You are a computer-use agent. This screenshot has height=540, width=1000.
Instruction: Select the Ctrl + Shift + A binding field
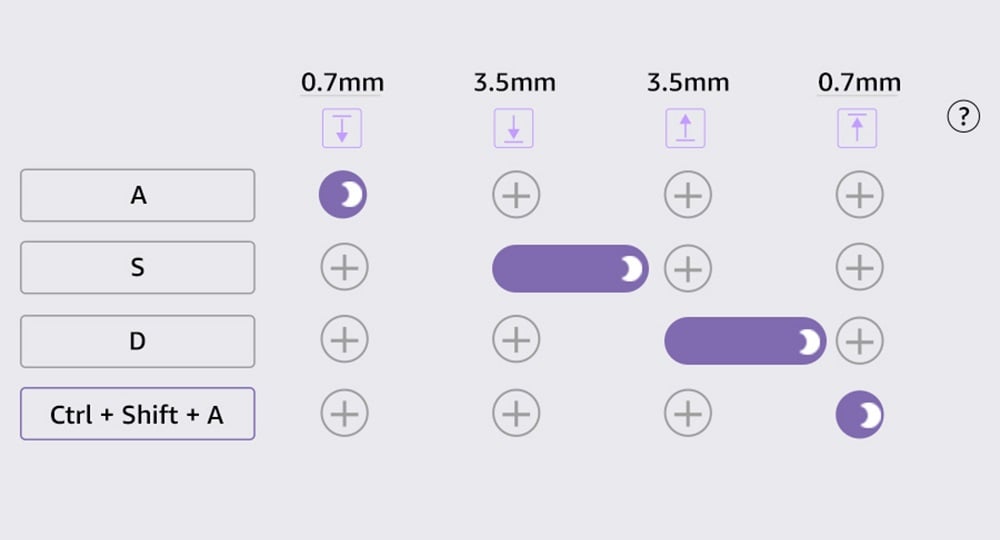(138, 414)
